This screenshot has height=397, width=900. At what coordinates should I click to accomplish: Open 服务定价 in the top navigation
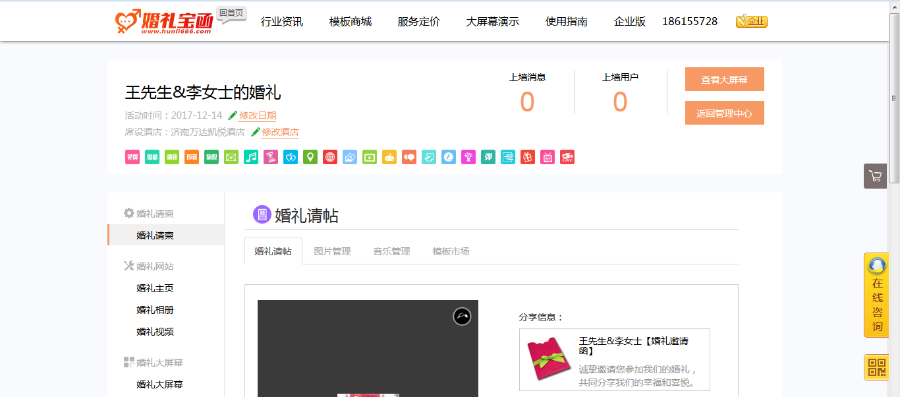point(419,22)
